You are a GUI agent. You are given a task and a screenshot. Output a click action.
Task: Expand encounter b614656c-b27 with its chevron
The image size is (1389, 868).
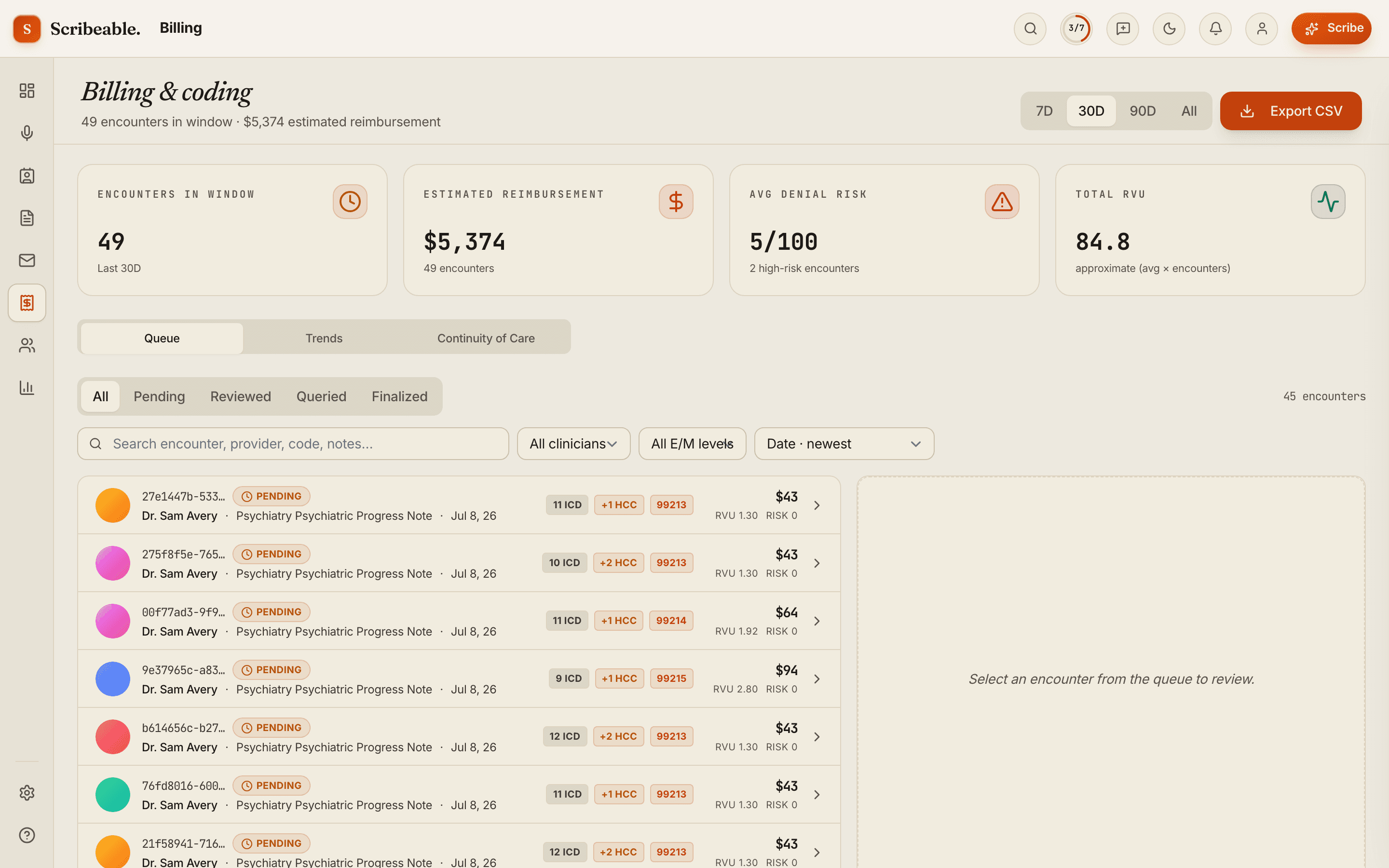point(817,736)
